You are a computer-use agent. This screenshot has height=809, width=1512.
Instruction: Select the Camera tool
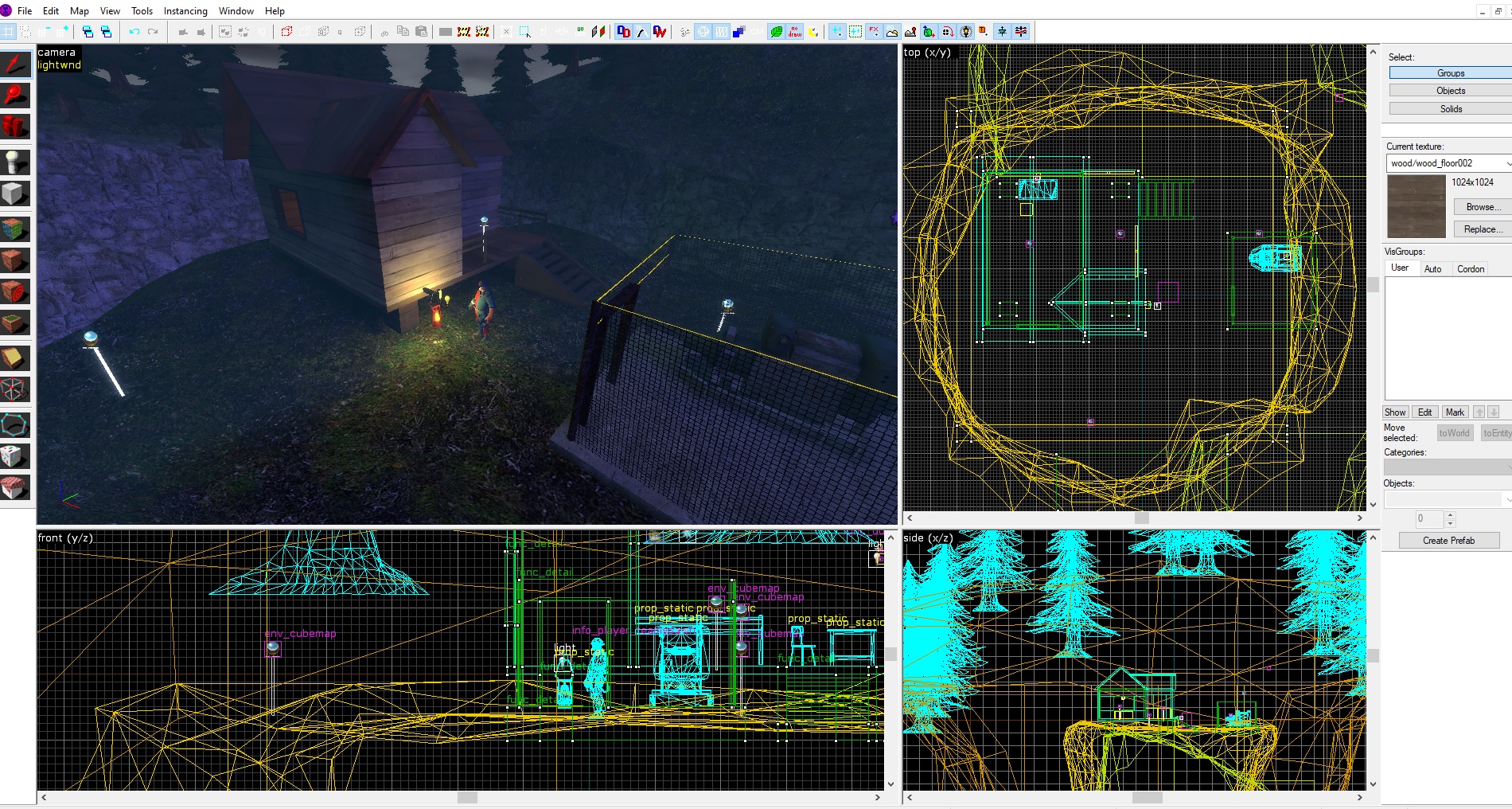tap(15, 127)
